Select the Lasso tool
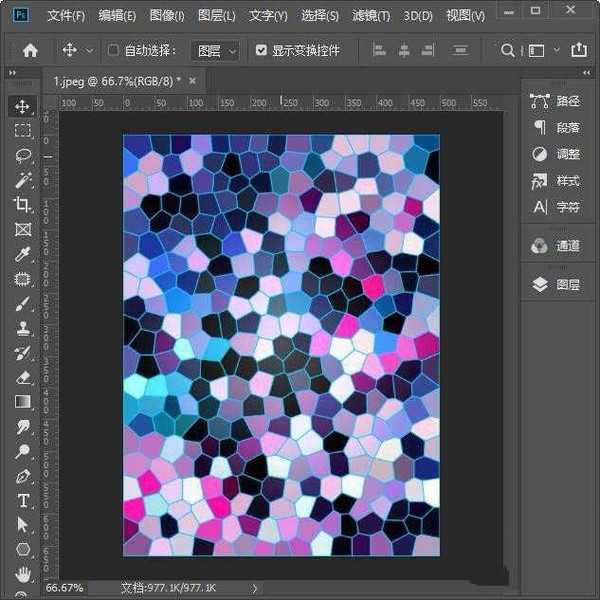The image size is (600, 600). [22, 155]
